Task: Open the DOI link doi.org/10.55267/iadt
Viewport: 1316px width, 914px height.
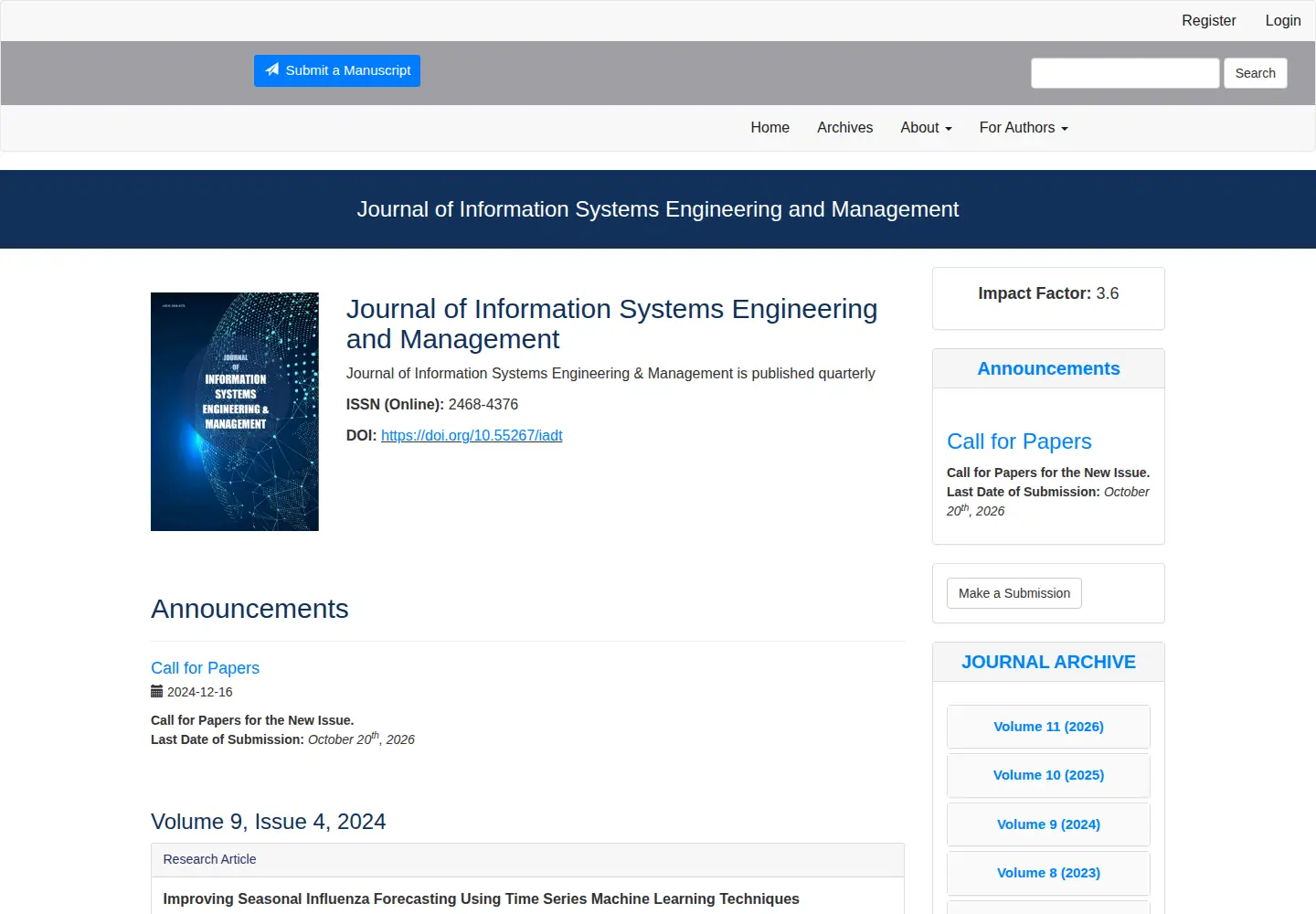Action: click(472, 435)
